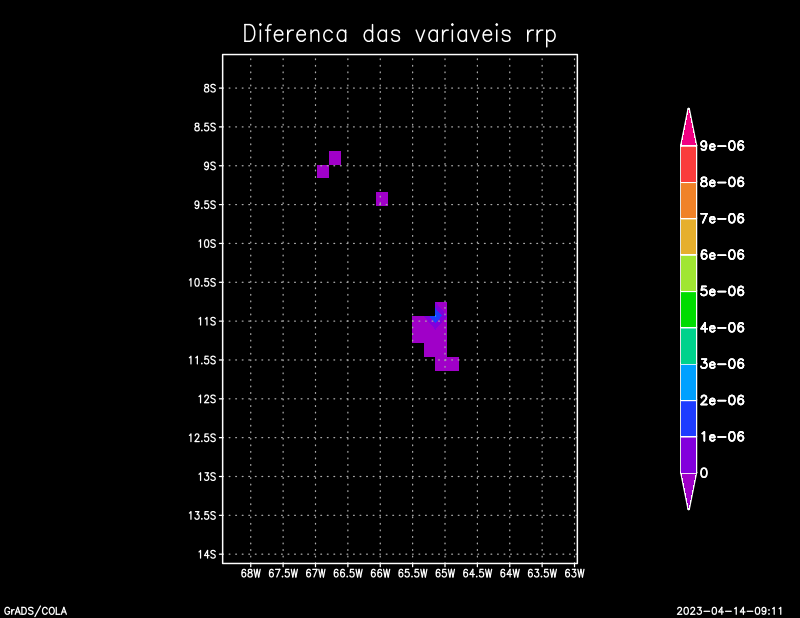Click the plot title "Diferenca das variaveis rrp"

[399, 34]
